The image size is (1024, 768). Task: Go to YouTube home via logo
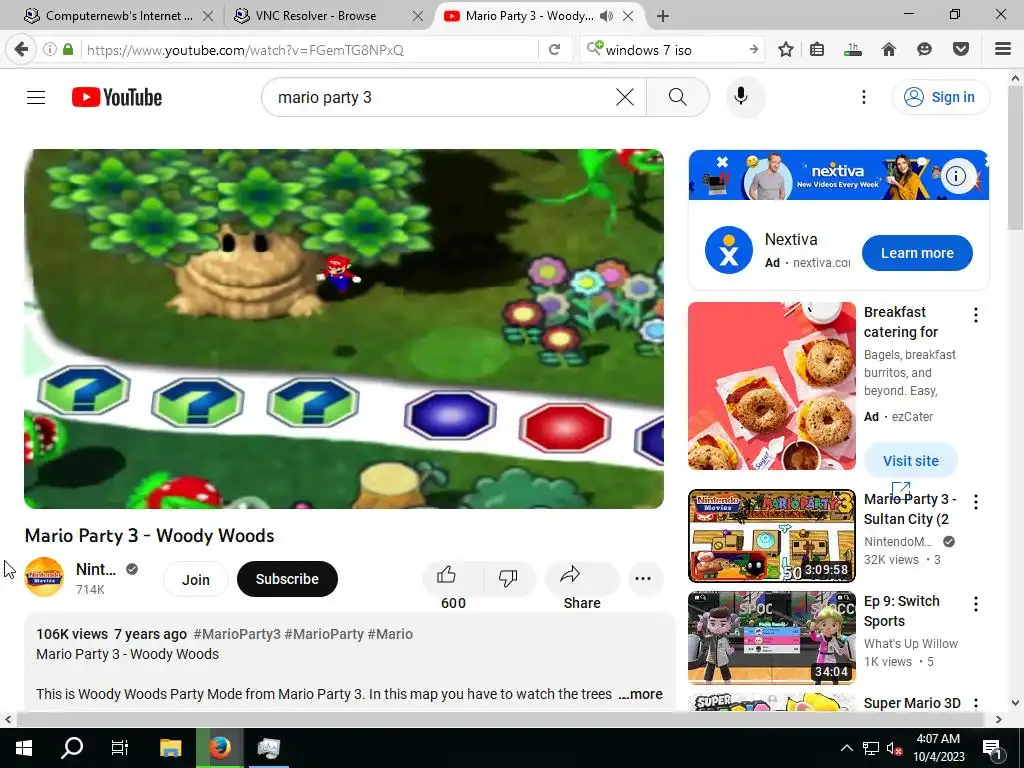click(x=117, y=97)
